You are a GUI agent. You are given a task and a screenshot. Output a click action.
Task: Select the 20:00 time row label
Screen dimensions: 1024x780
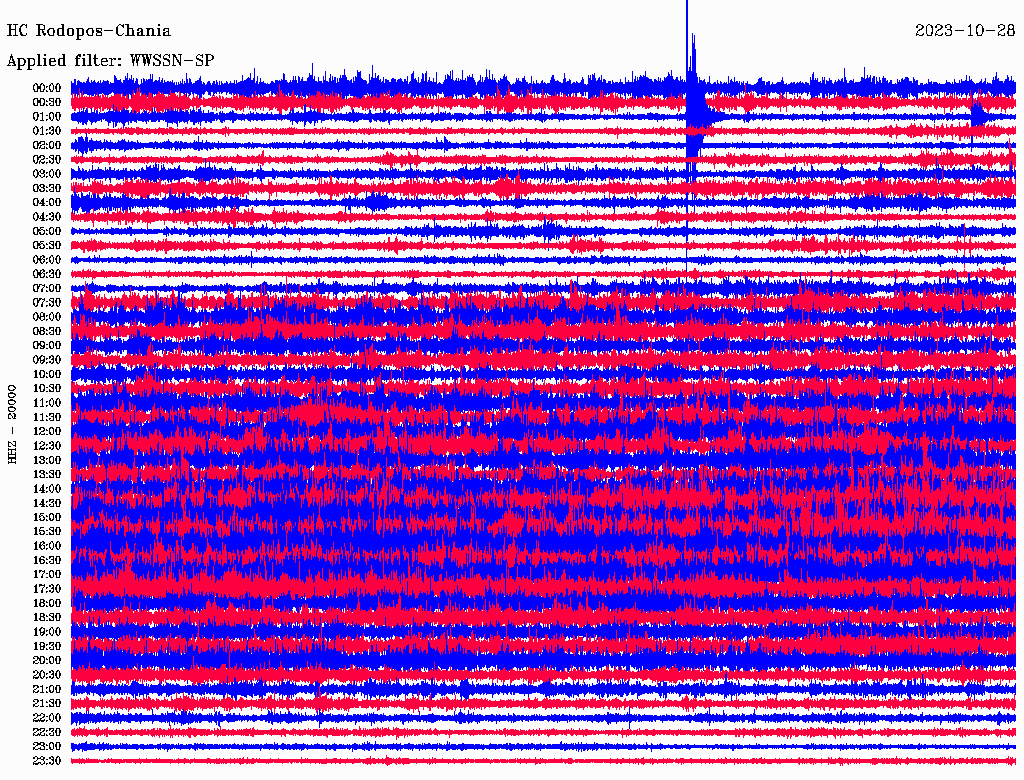tap(47, 661)
